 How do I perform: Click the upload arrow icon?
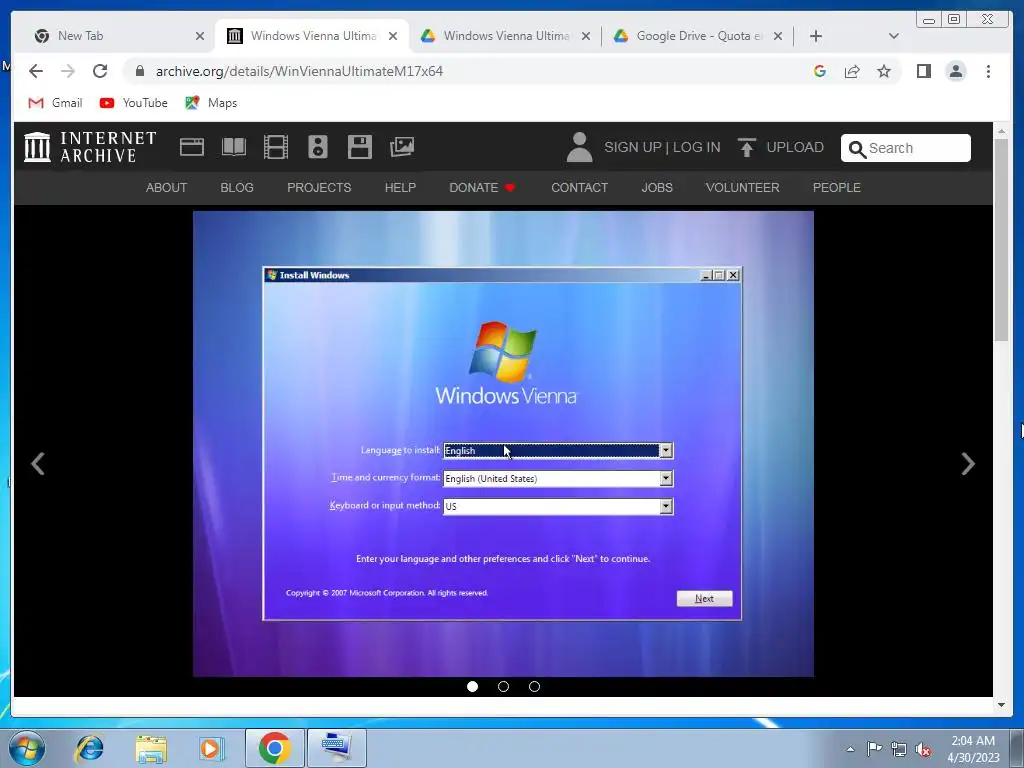click(746, 147)
